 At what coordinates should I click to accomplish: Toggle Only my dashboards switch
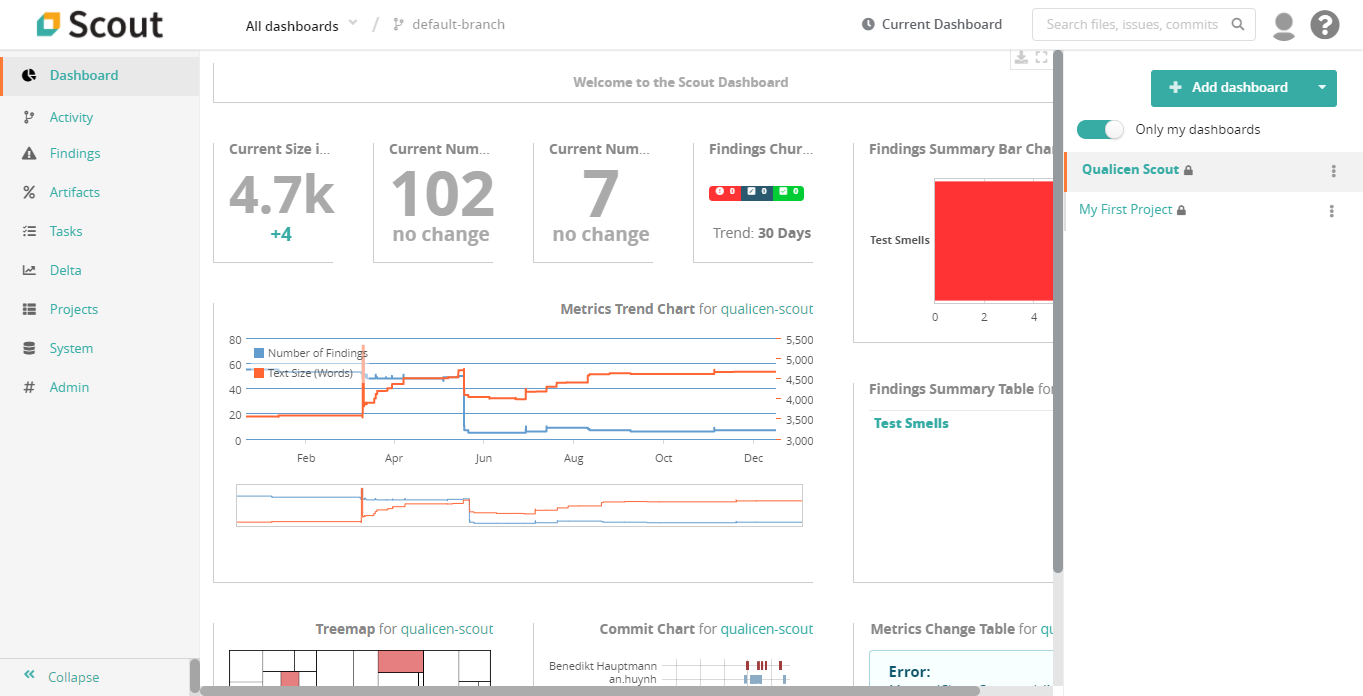coord(1100,129)
